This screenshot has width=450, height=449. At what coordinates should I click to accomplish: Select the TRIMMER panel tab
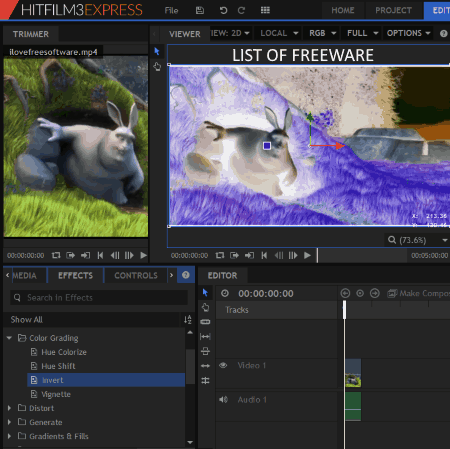click(31, 34)
